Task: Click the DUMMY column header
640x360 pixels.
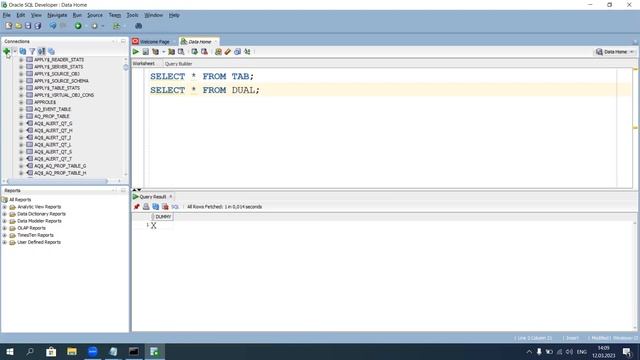Action: point(163,217)
